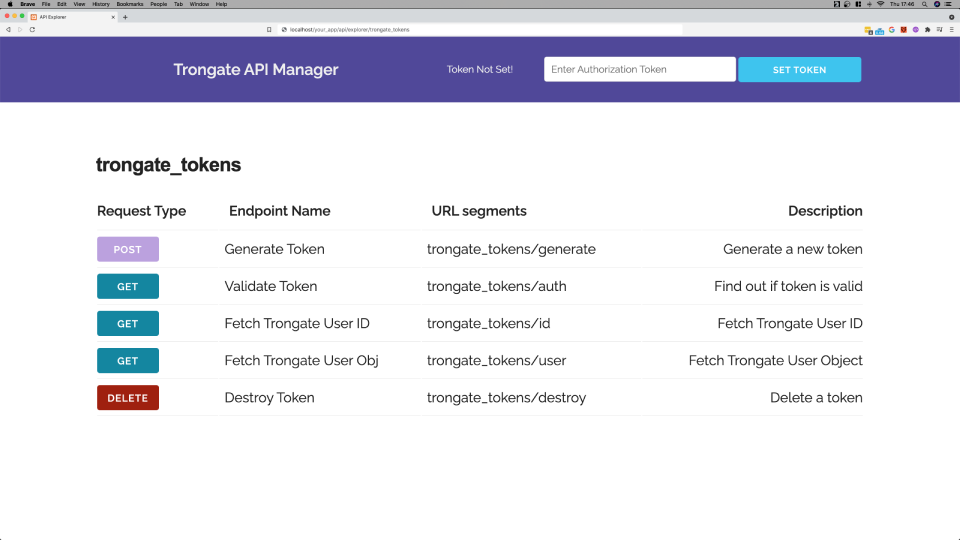The width and height of the screenshot is (960, 540).
Task: Click the trongate_tokens/id URL segment
Action: point(489,323)
